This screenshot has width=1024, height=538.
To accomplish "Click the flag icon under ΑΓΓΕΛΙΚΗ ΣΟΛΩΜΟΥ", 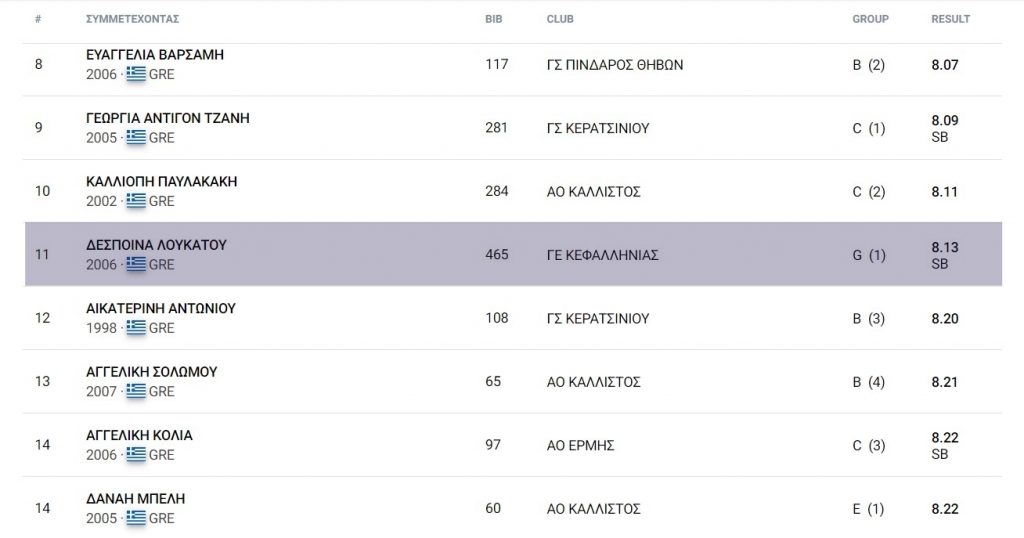I will pos(136,390).
